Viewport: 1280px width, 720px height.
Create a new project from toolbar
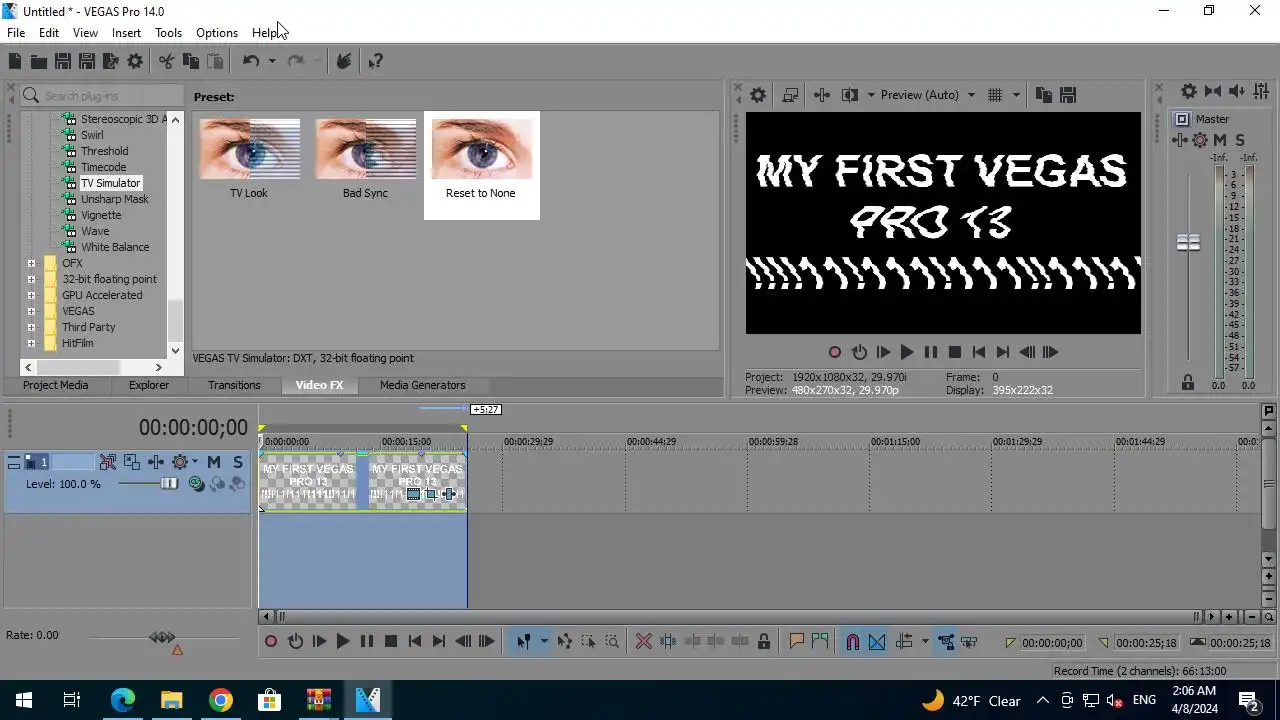coord(15,62)
